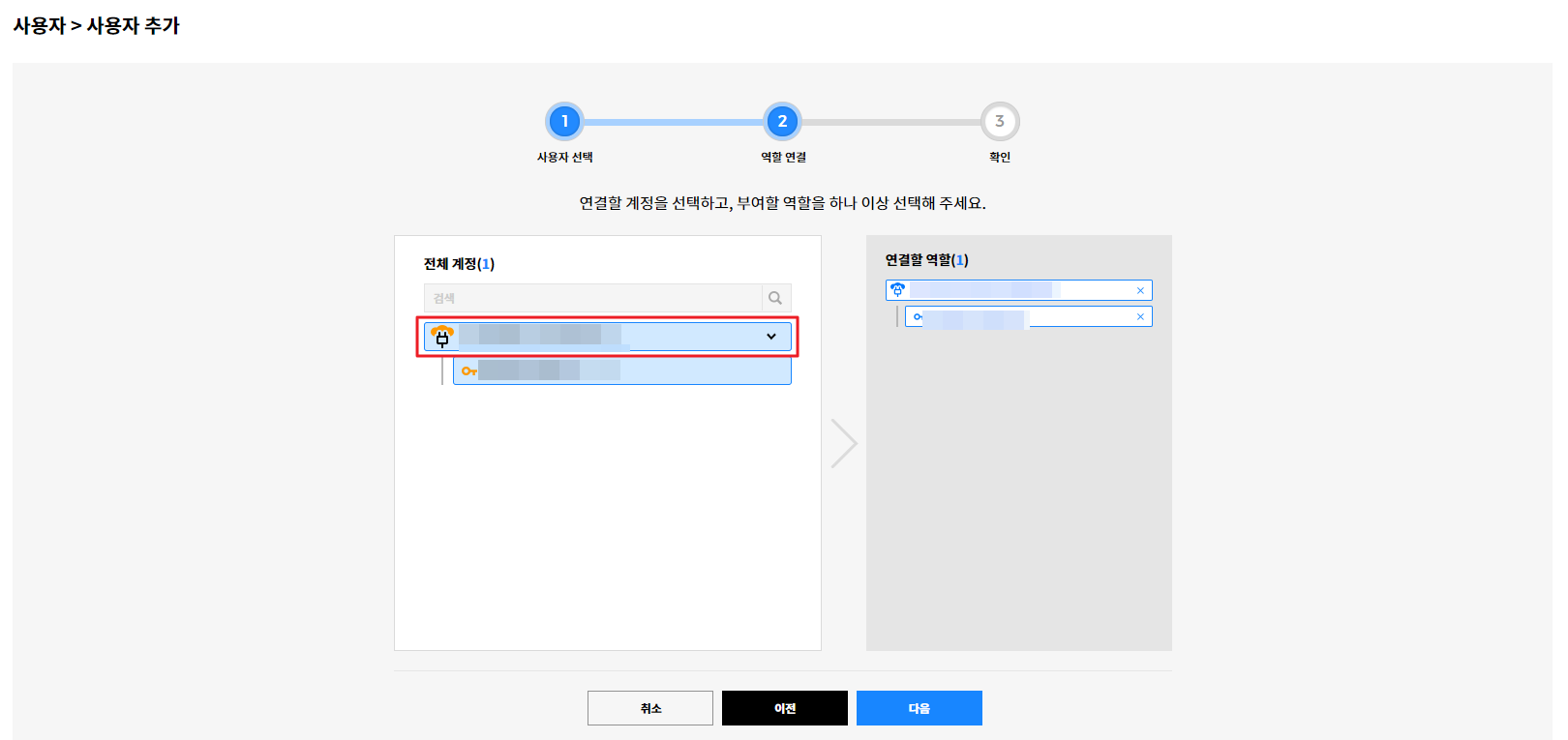
Task: Focus the 검색 input field
Action: click(x=592, y=298)
